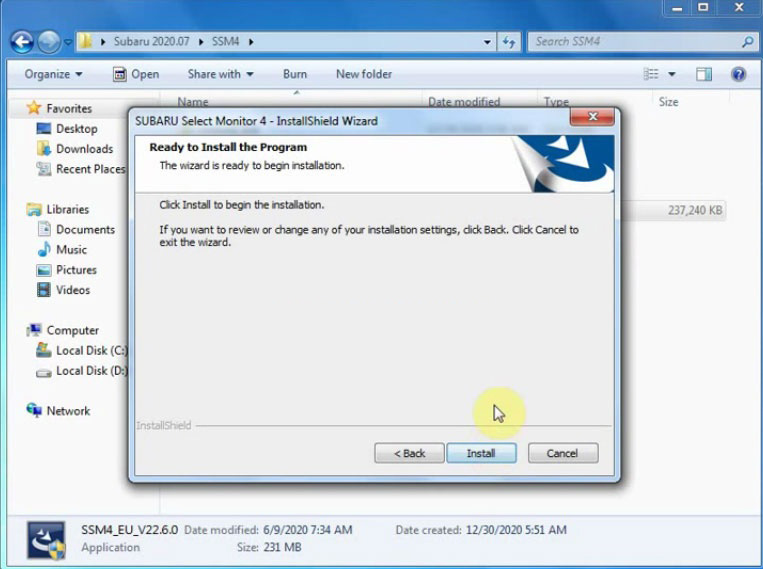The height and width of the screenshot is (569, 763).
Task: Select Libraries in the navigation pane
Action: pos(68,209)
